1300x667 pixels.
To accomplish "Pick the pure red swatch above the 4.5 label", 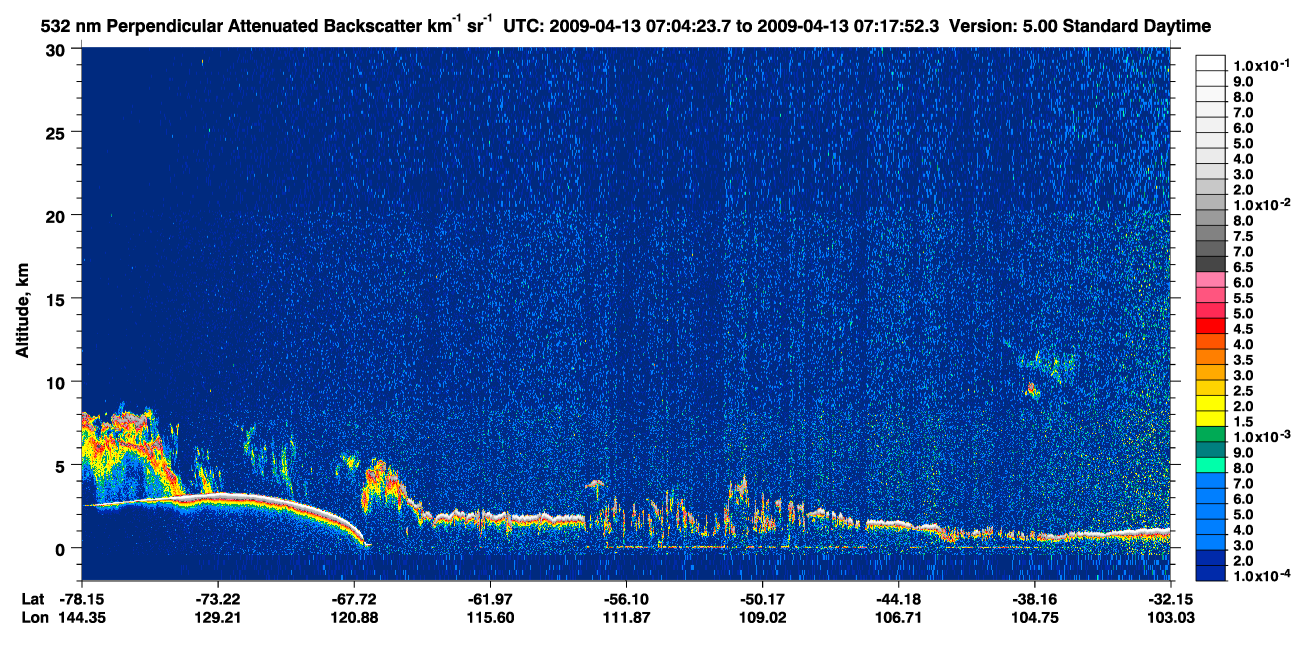I will tap(1211, 326).
